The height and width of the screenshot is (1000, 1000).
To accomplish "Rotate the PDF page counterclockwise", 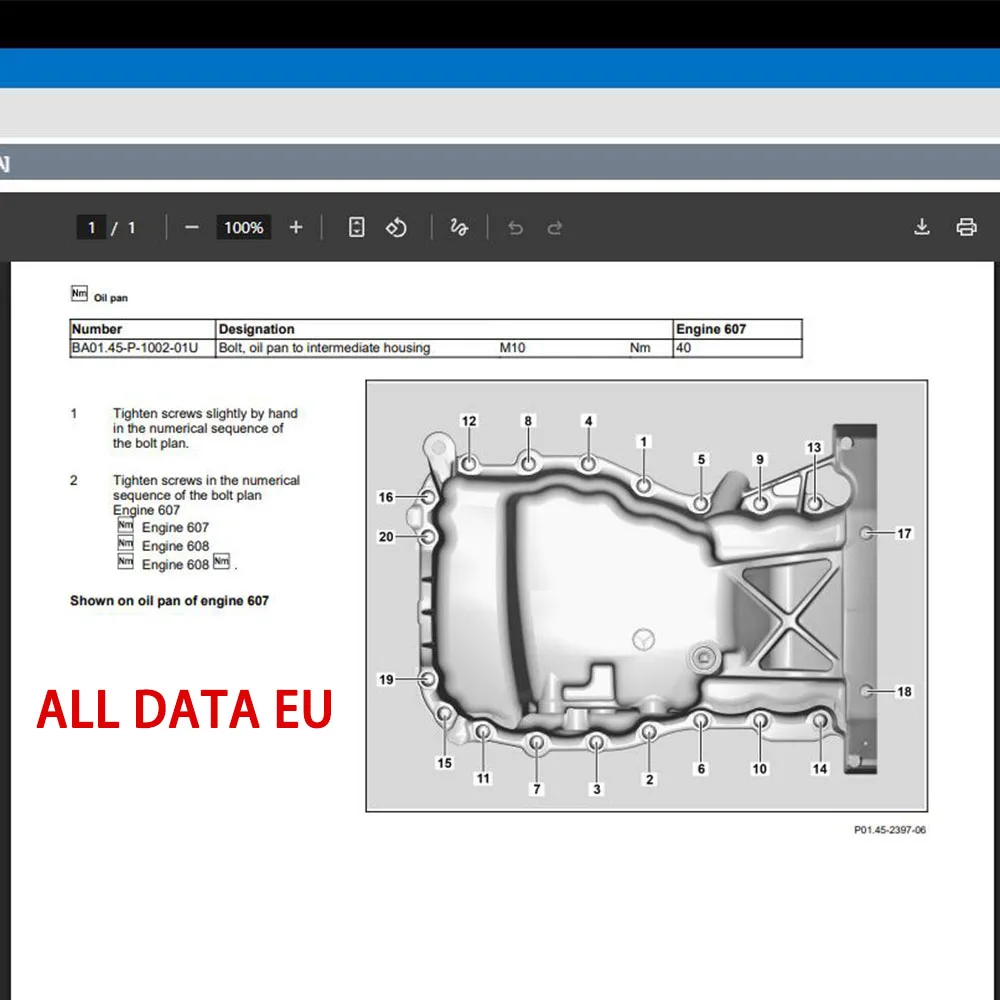I will pyautogui.click(x=396, y=227).
